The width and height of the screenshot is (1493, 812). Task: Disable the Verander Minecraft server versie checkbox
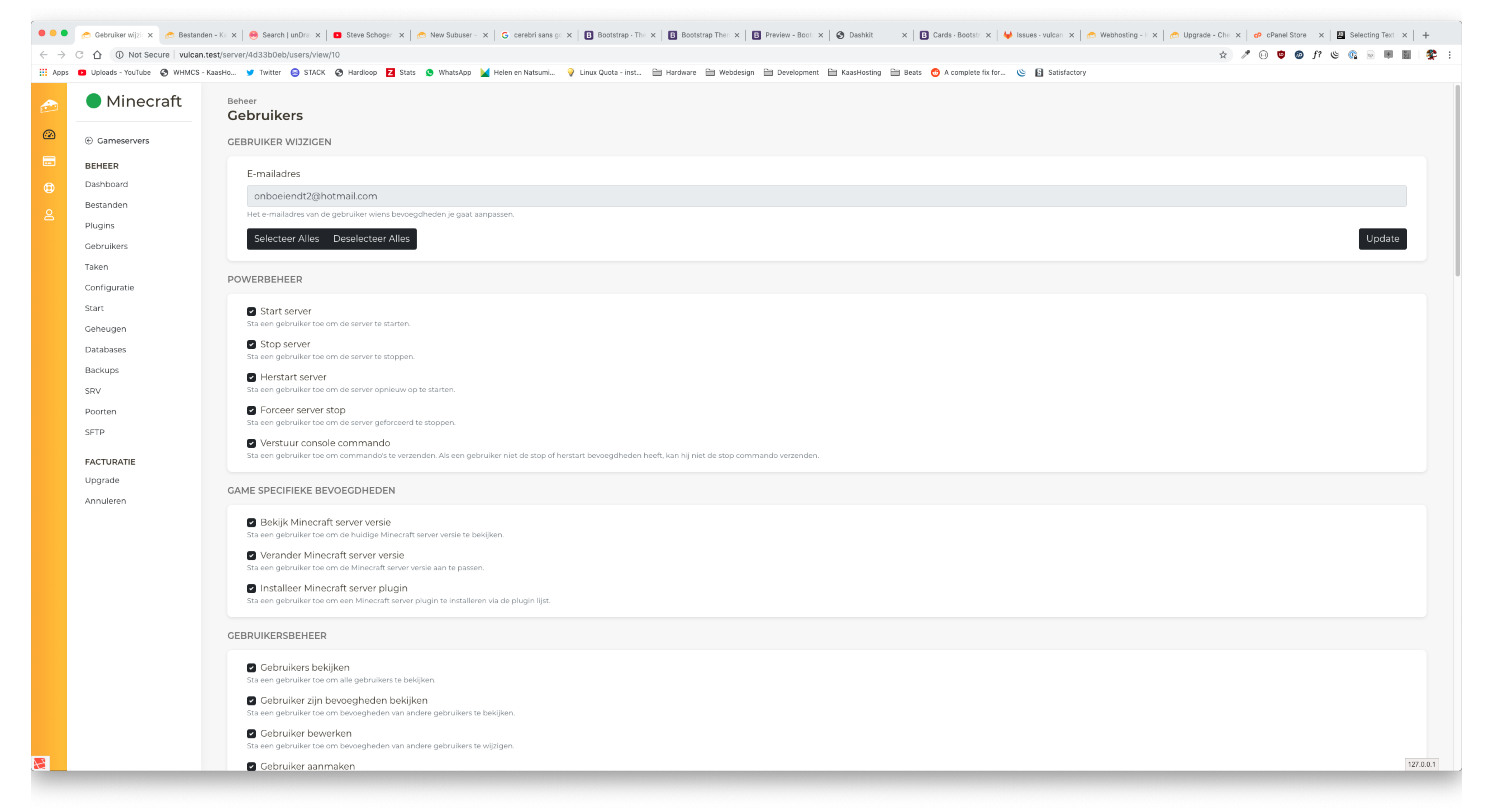tap(251, 555)
